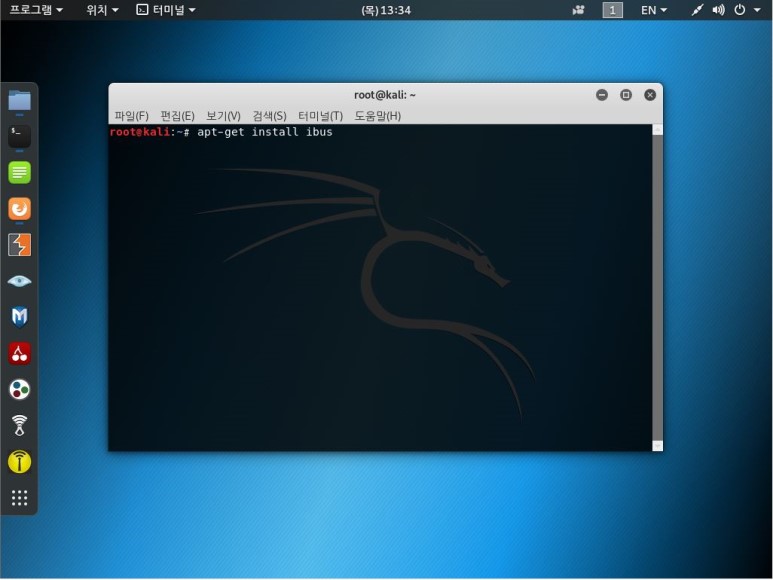Click the scrollbar down arrow in terminal
This screenshot has width=773, height=580.
(x=657, y=445)
